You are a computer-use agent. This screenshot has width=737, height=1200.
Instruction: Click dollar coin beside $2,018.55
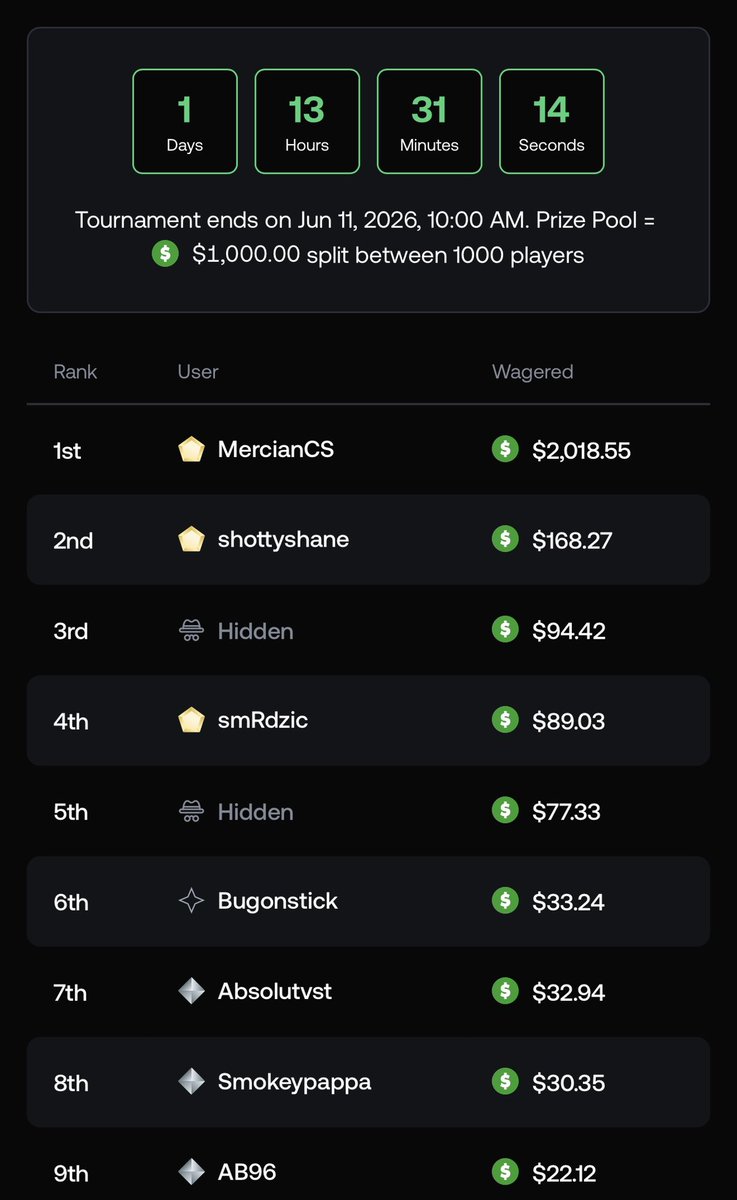pyautogui.click(x=506, y=449)
